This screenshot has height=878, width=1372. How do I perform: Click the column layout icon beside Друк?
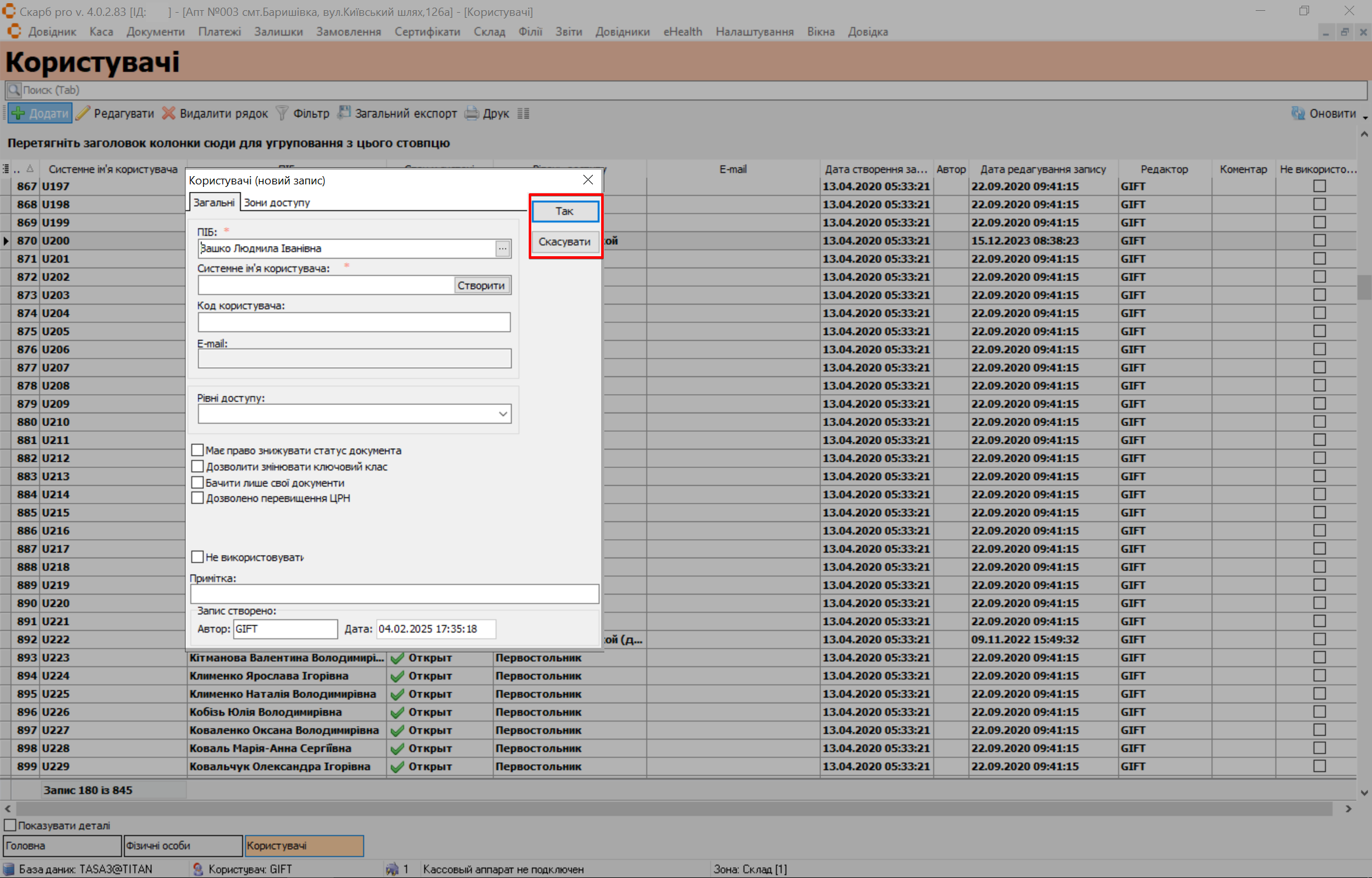coord(523,114)
